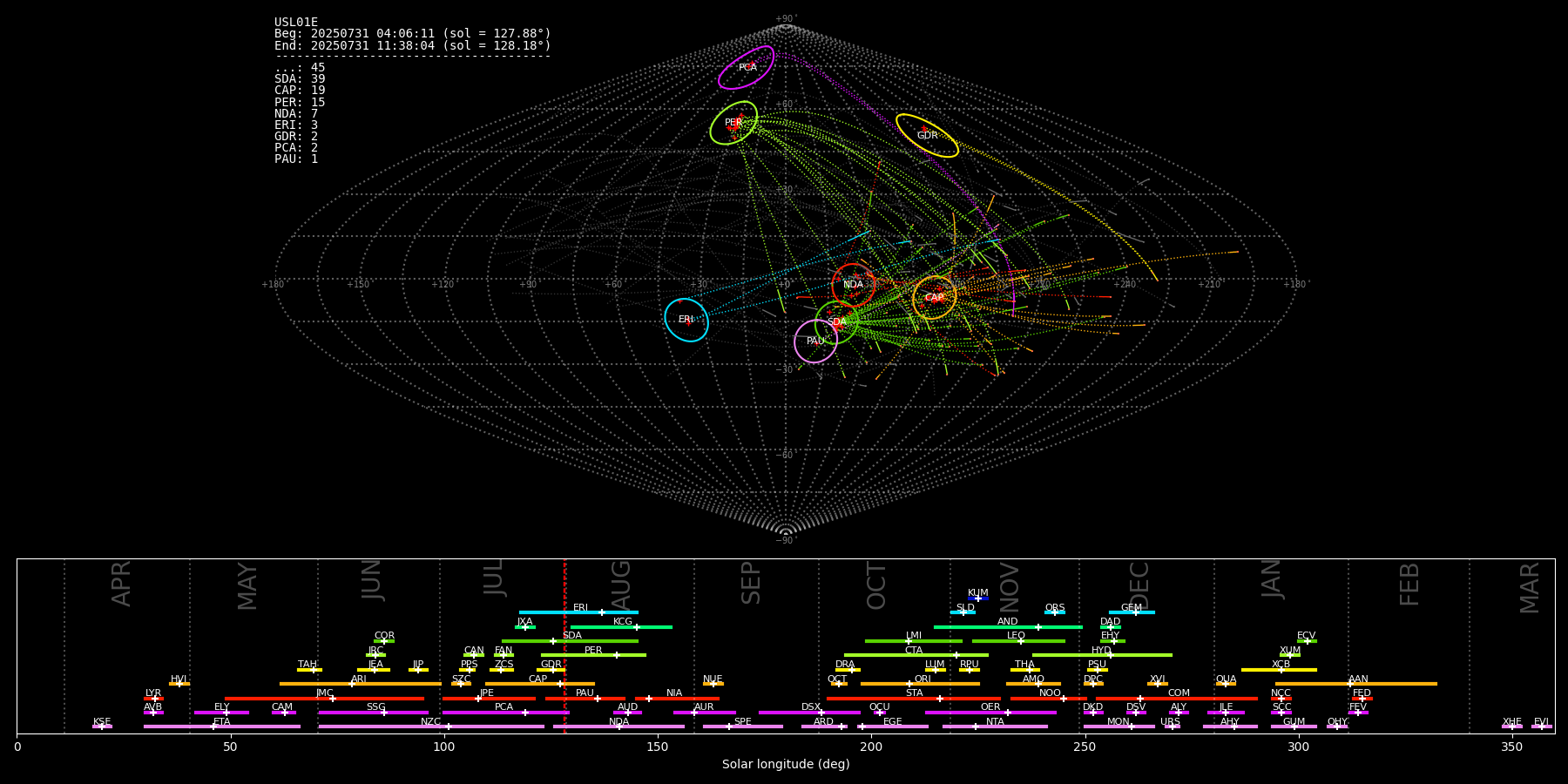Click the orange CAP radiant circle

pyautogui.click(x=935, y=298)
